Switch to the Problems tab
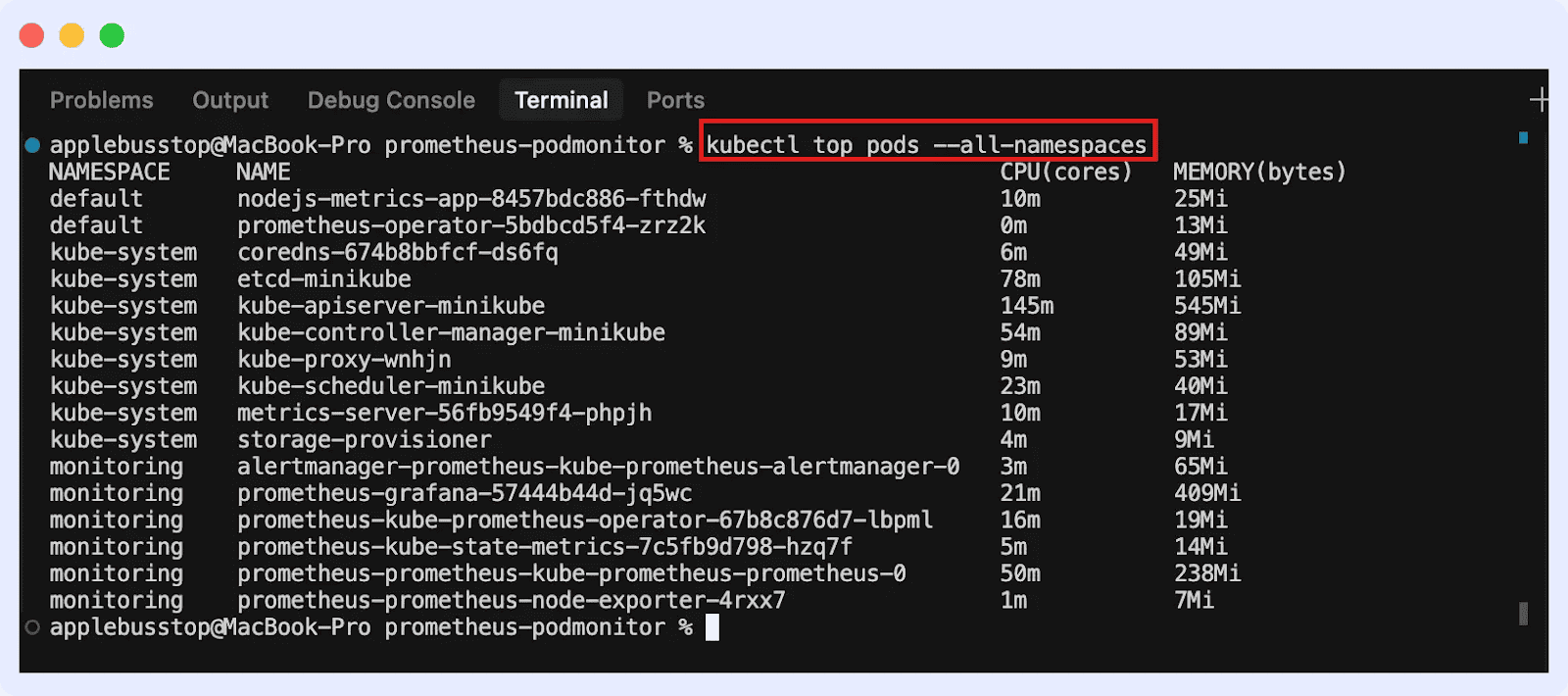The height and width of the screenshot is (696, 1568). [101, 99]
